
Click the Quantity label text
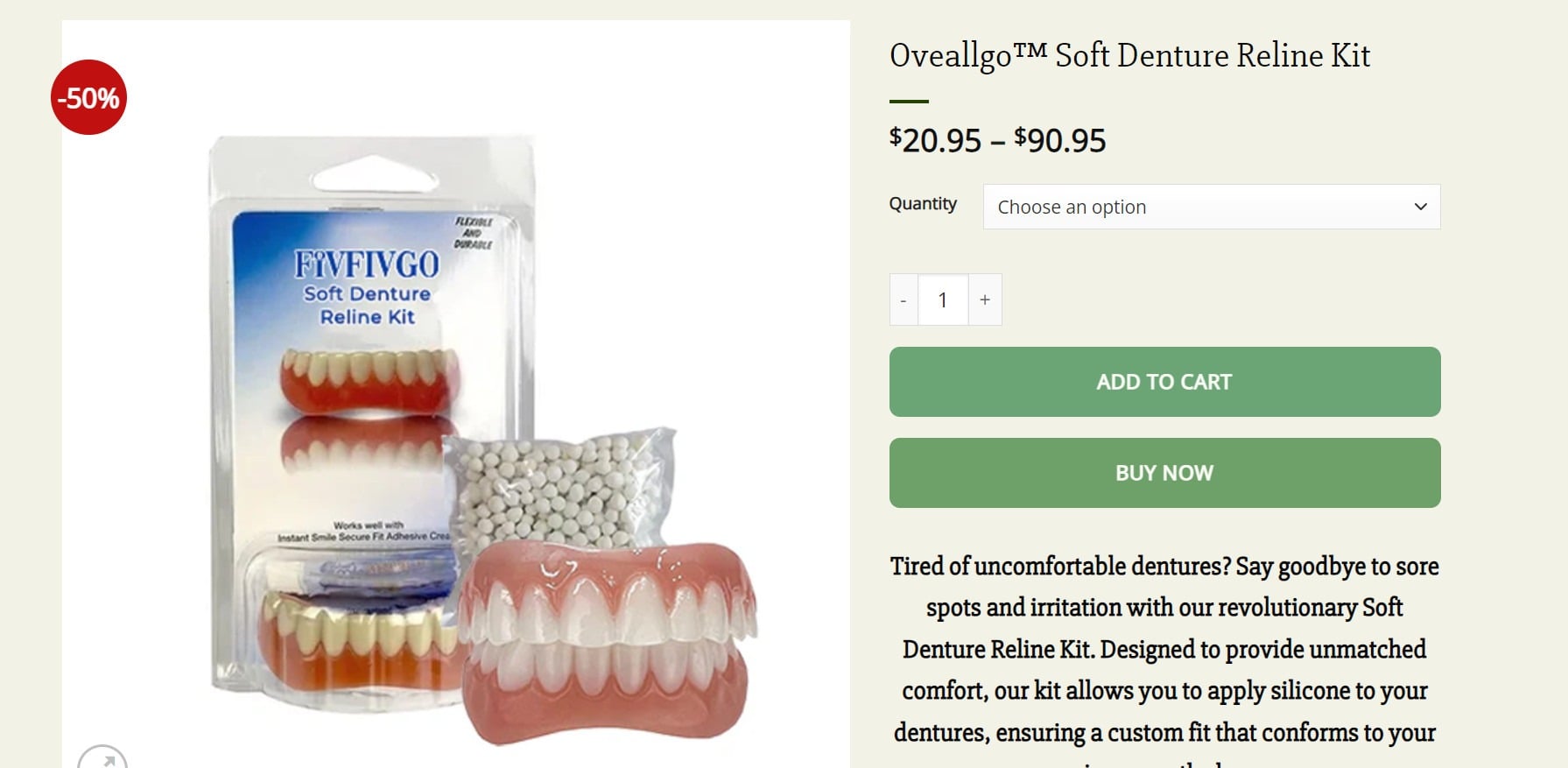point(923,203)
